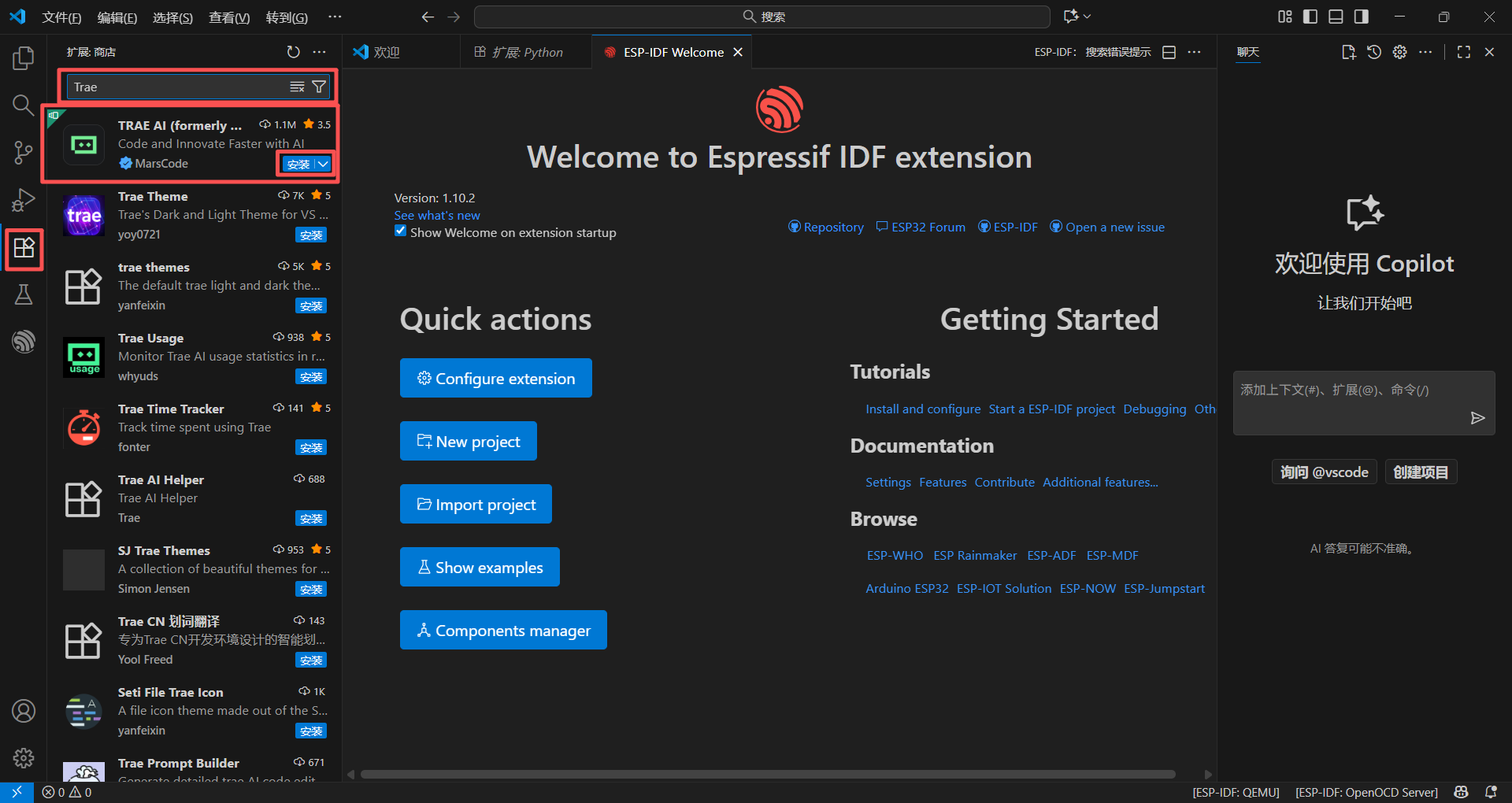
Task: Install the TRAE AI extension
Action: 298,164
